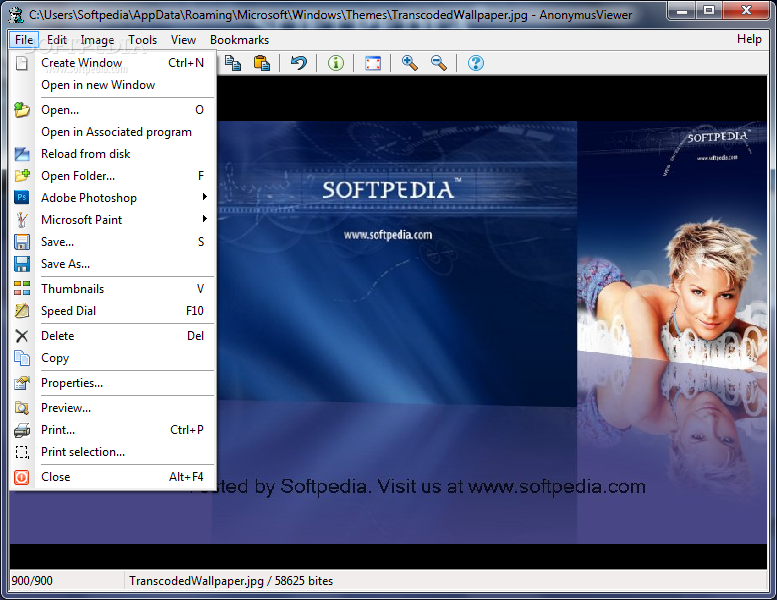
Task: Select Thumbnails menu item
Action: pyautogui.click(x=113, y=288)
